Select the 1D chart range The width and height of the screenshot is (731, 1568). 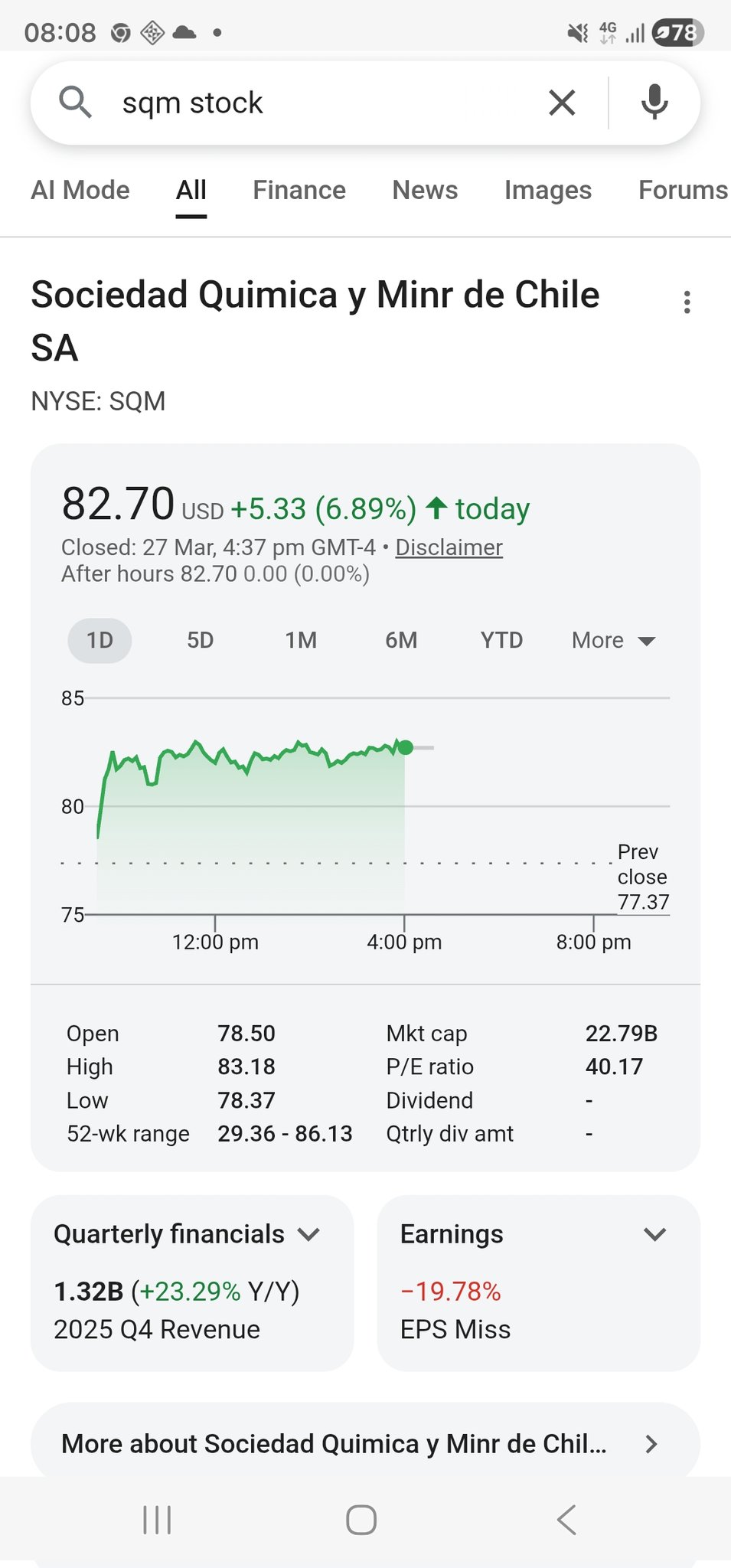[100, 640]
